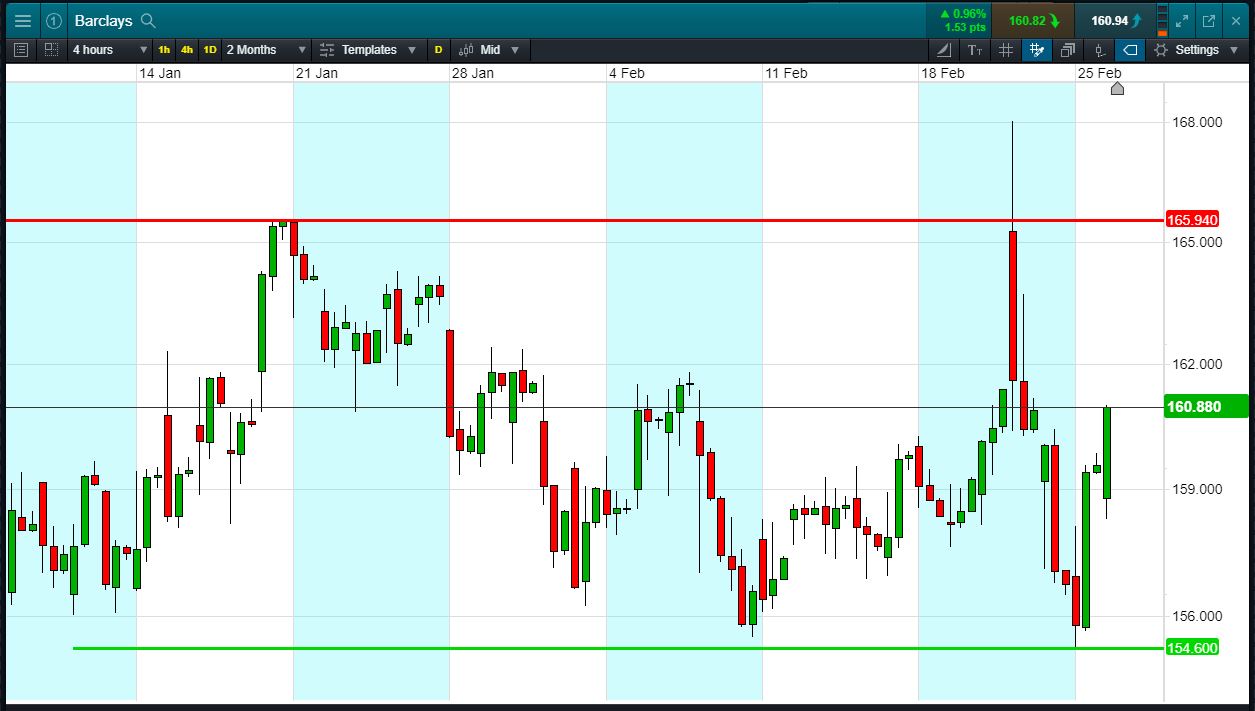The width and height of the screenshot is (1255, 711).
Task: Toggle the price label tag icon
Action: click(x=1129, y=50)
